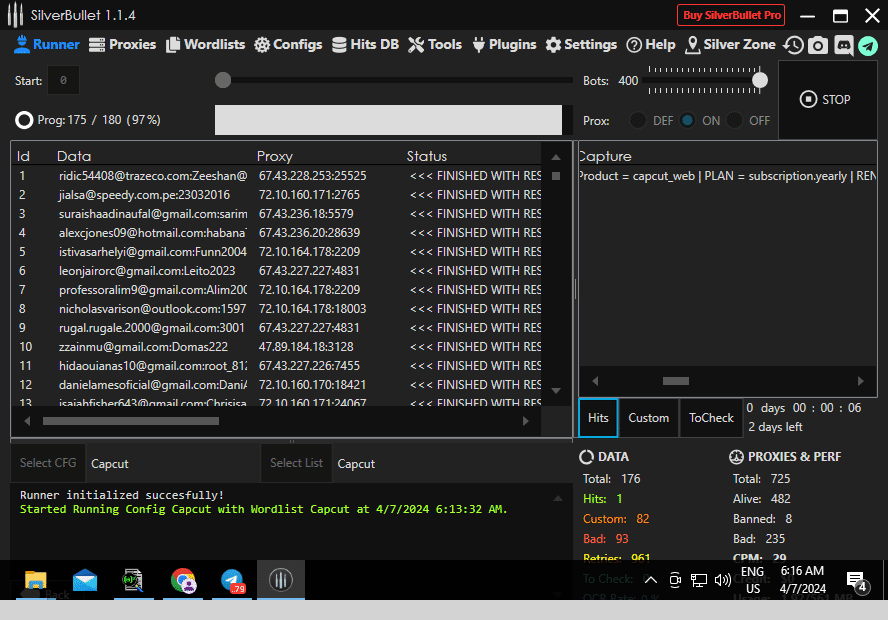Click the Select CFG selector
The width and height of the screenshot is (888, 620).
(48, 463)
